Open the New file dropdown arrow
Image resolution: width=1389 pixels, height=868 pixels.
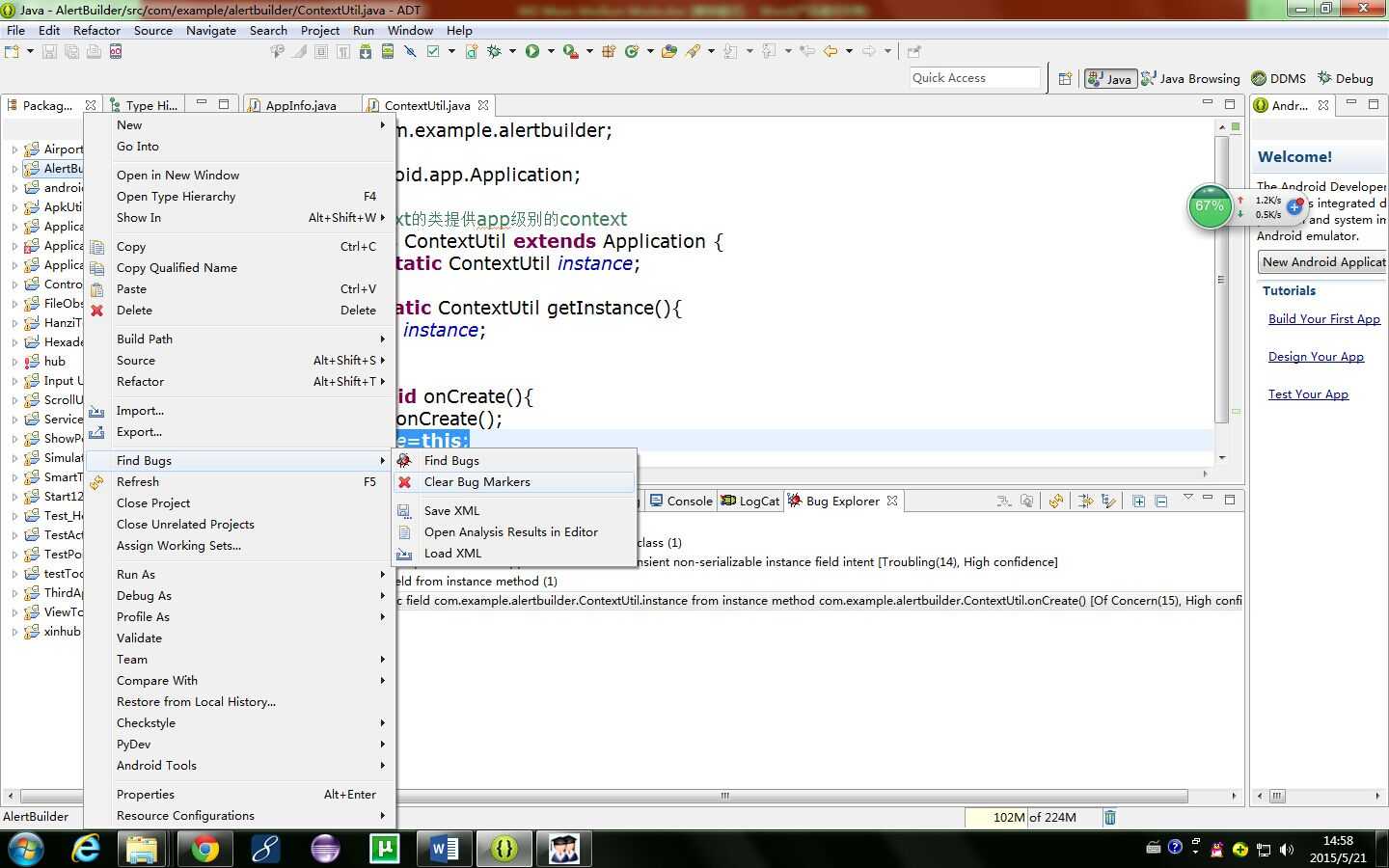point(30,51)
